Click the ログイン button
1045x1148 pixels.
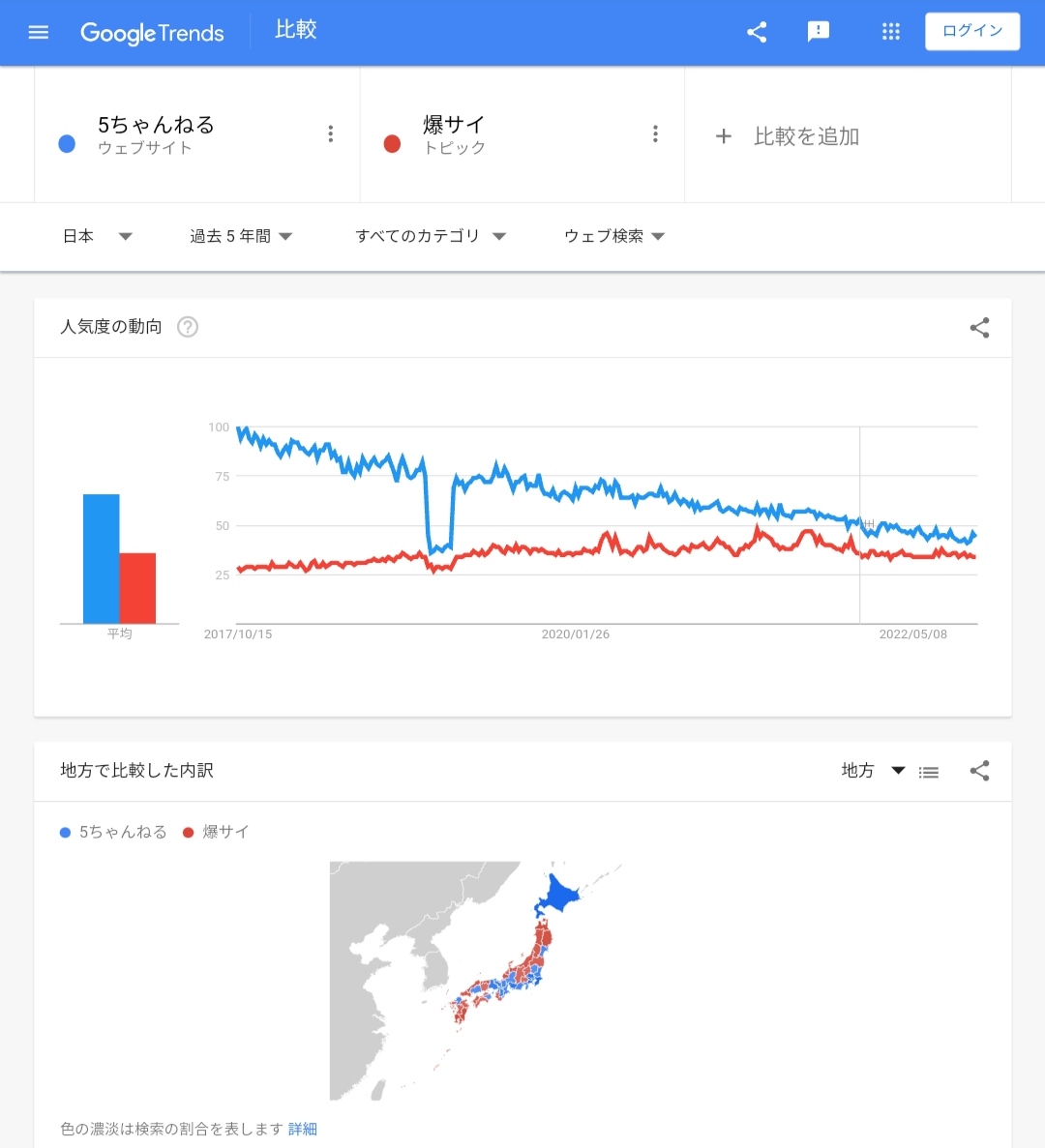pos(972,31)
